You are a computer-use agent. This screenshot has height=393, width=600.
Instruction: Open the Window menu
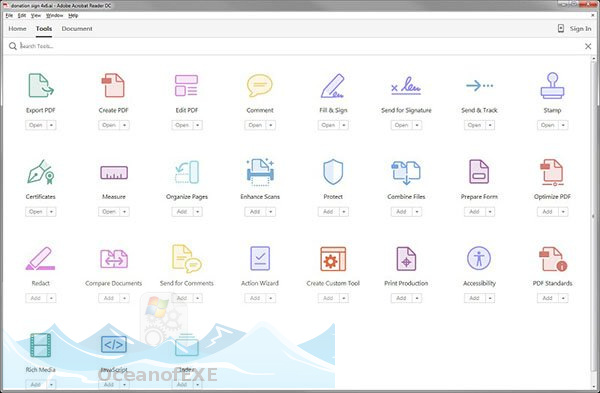(54, 15)
